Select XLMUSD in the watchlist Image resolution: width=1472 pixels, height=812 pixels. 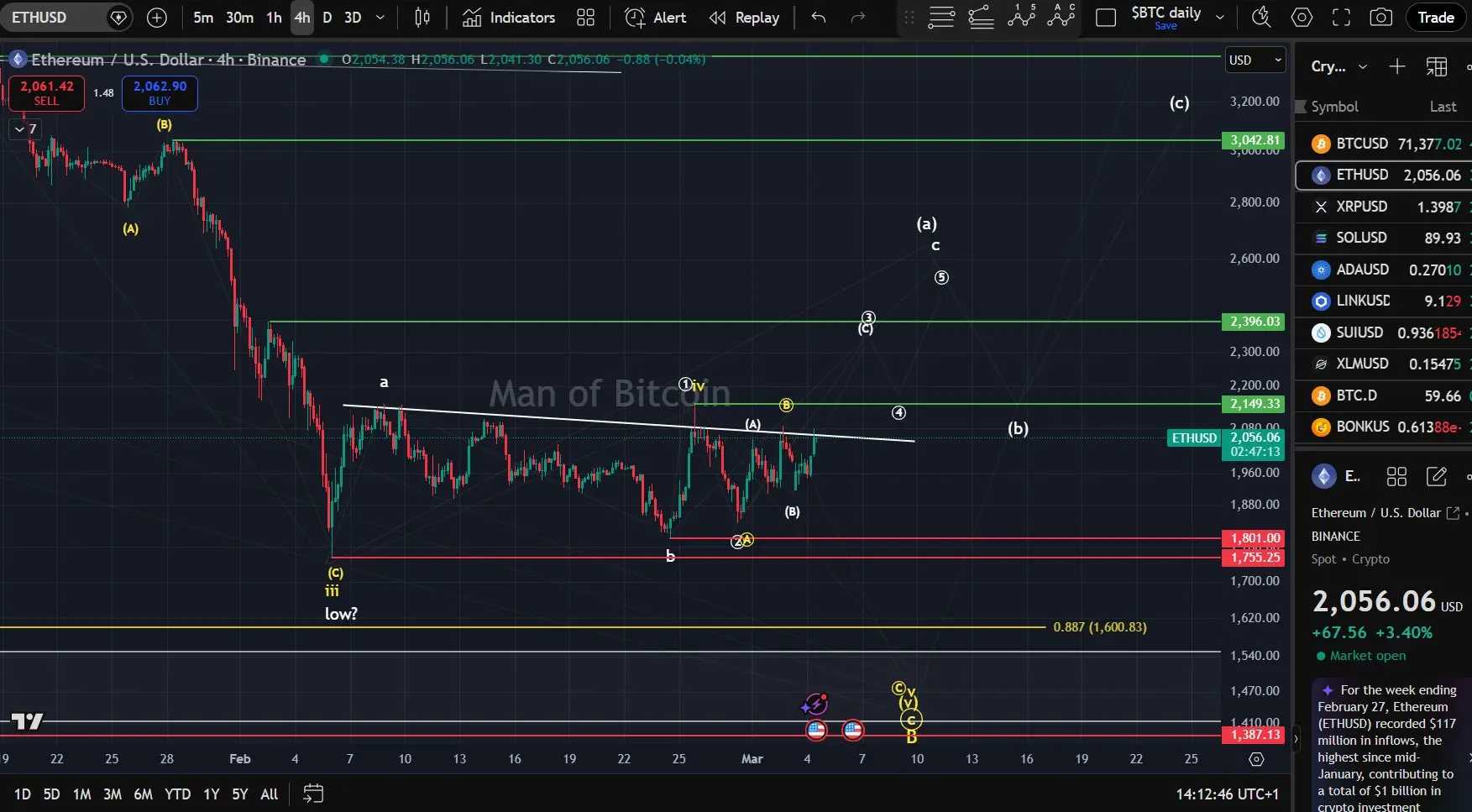click(1384, 364)
